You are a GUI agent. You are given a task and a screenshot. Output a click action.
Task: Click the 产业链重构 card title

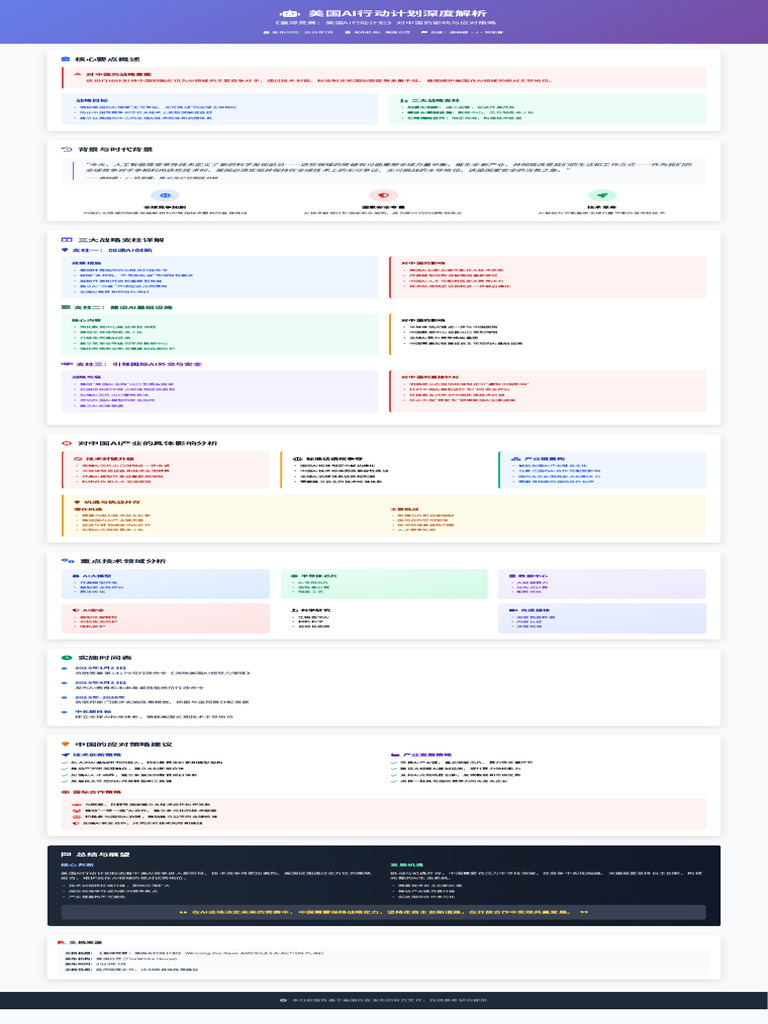[545, 458]
